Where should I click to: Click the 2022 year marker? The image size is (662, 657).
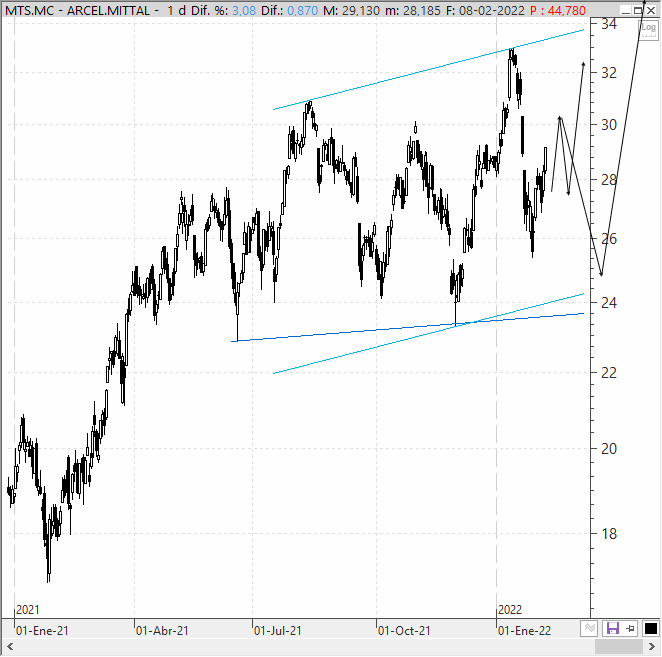pos(510,610)
